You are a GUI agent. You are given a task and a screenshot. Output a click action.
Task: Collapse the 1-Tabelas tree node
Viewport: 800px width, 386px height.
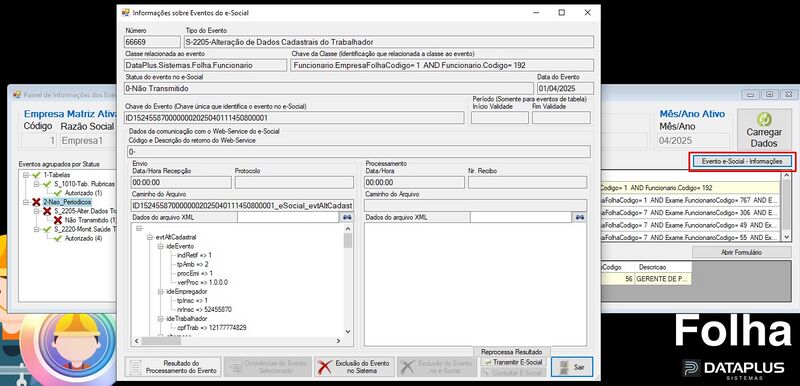click(x=26, y=175)
